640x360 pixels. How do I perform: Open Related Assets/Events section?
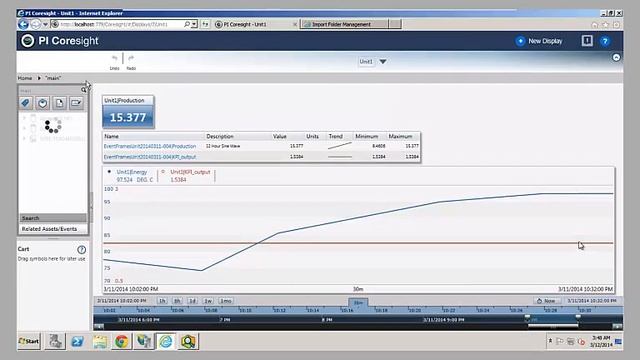pyautogui.click(x=53, y=229)
